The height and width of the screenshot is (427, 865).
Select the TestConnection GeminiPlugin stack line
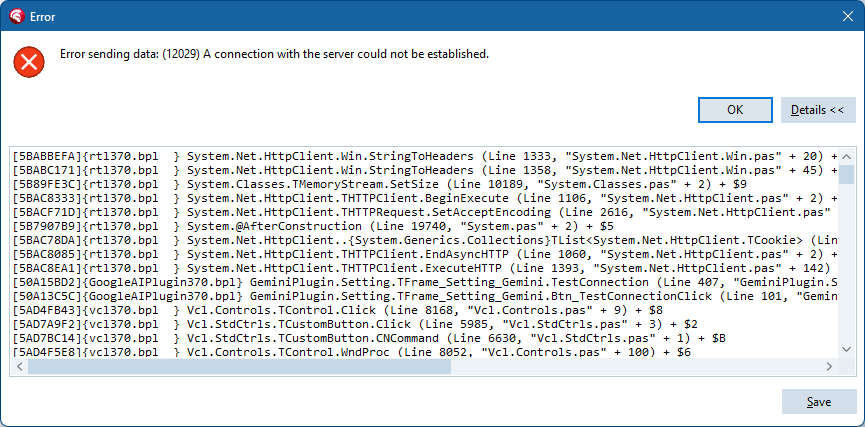click(x=400, y=282)
